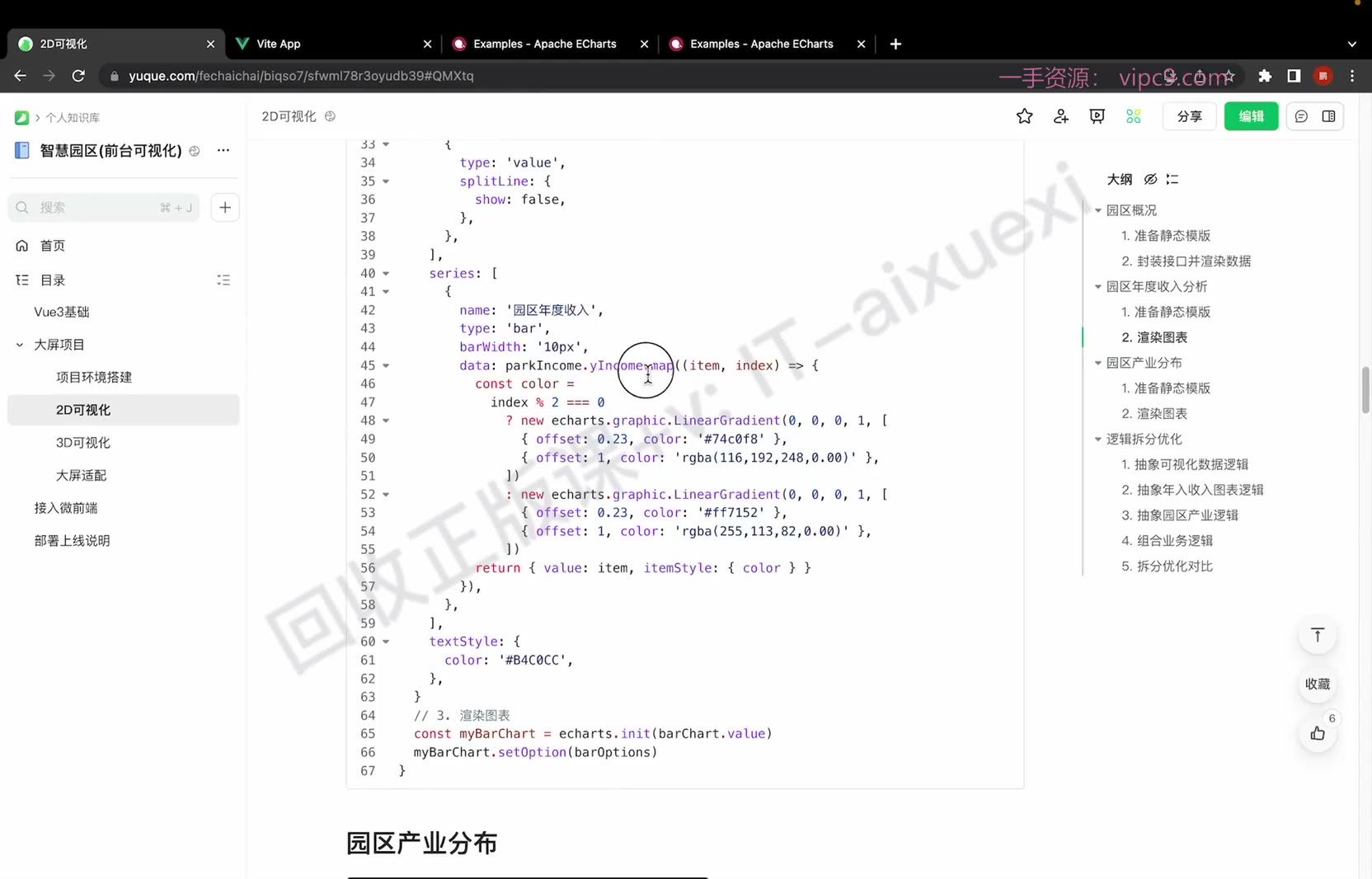
Task: Select 3D可视化 in the sidebar
Action: pyautogui.click(x=83, y=443)
